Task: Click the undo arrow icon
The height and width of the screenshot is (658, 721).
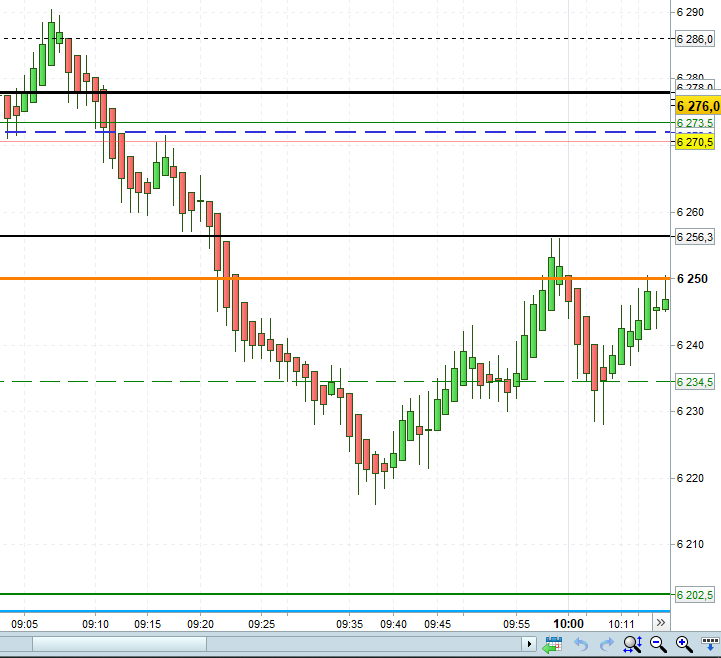Action: point(581,645)
